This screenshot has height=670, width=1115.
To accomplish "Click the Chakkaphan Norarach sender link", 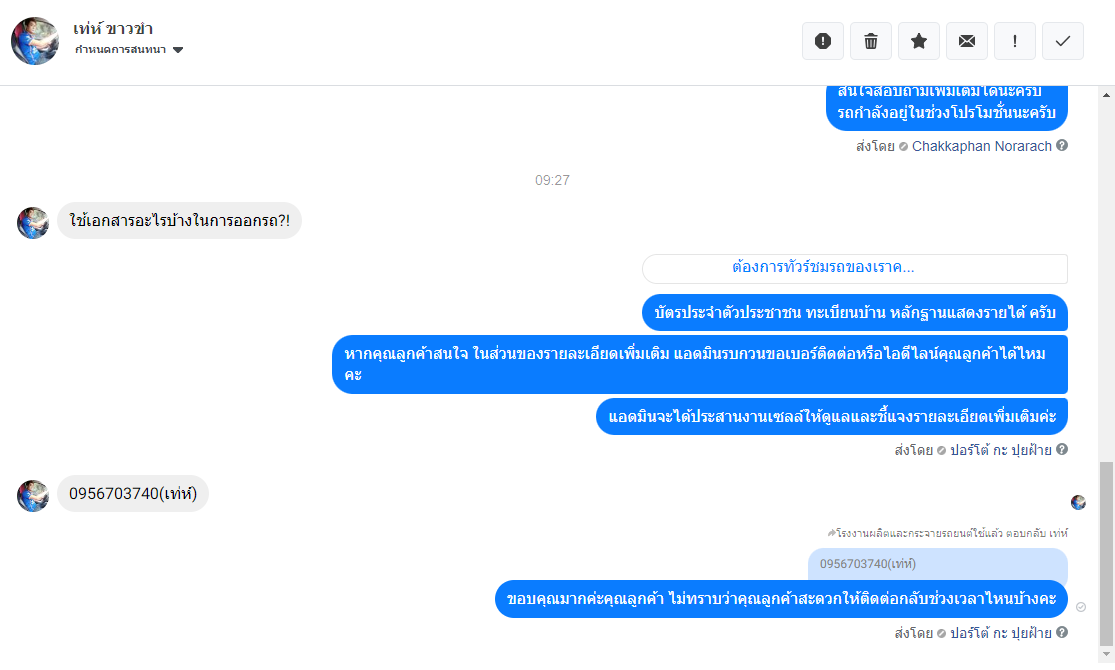I will click(981, 146).
